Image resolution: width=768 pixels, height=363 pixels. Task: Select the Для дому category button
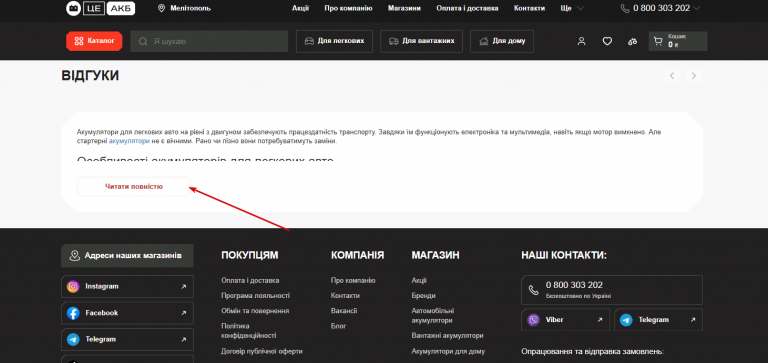502,41
